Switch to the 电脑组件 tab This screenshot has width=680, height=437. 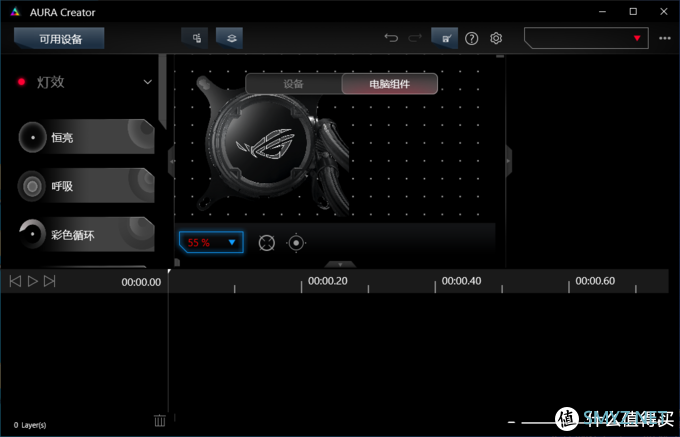click(x=389, y=84)
